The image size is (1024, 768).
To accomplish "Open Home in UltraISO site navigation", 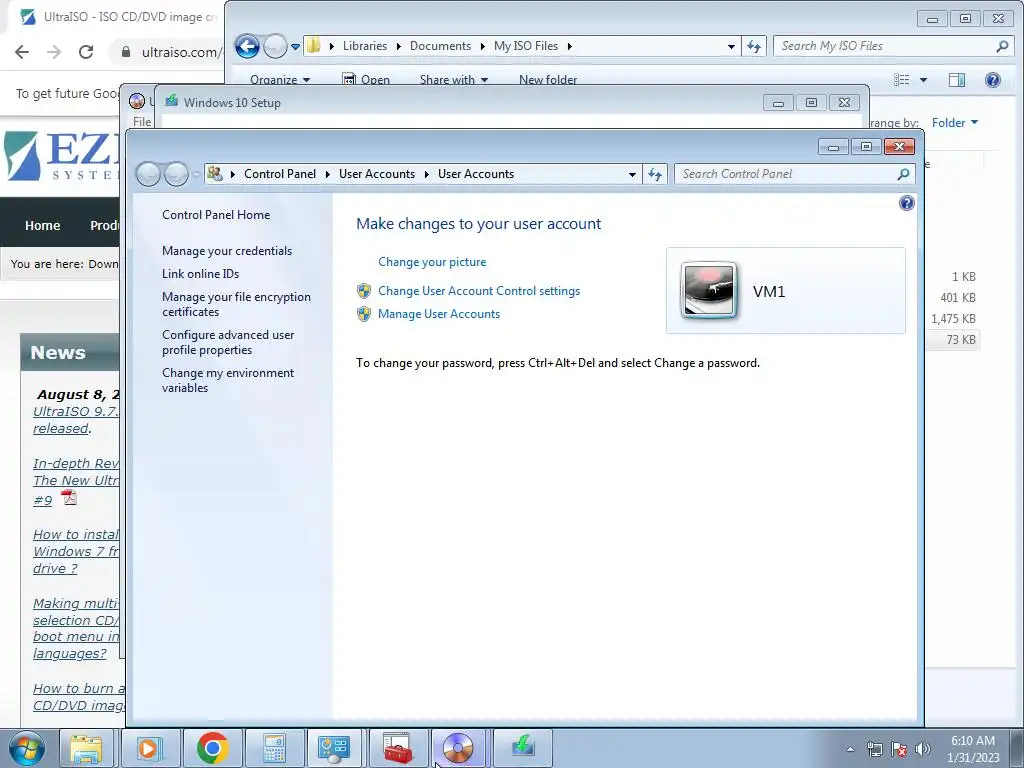I will (x=42, y=225).
